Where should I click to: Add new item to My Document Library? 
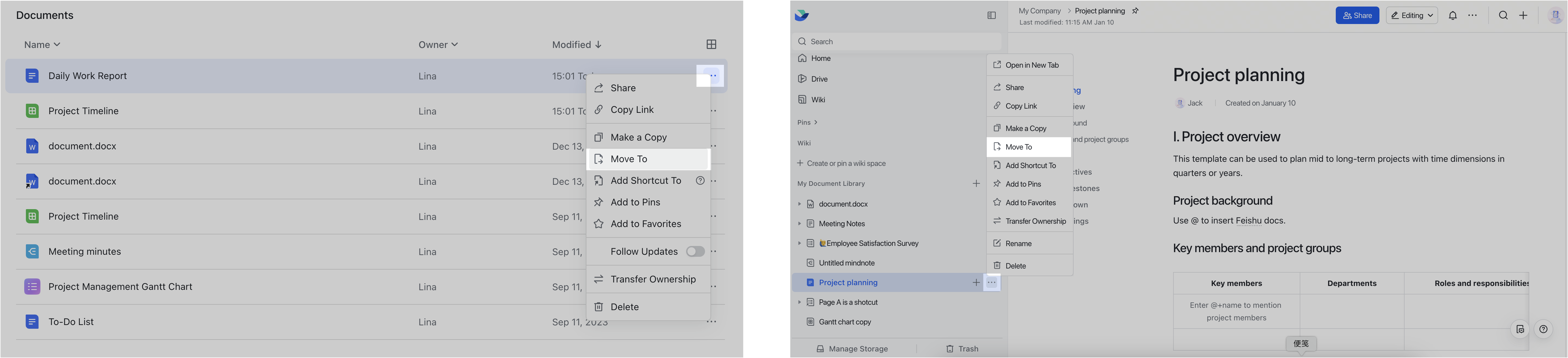(x=976, y=183)
